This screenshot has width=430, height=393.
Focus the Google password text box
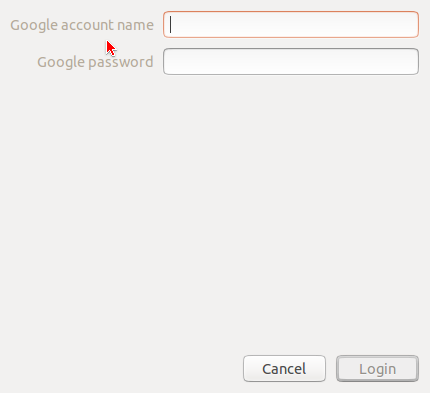coord(291,62)
